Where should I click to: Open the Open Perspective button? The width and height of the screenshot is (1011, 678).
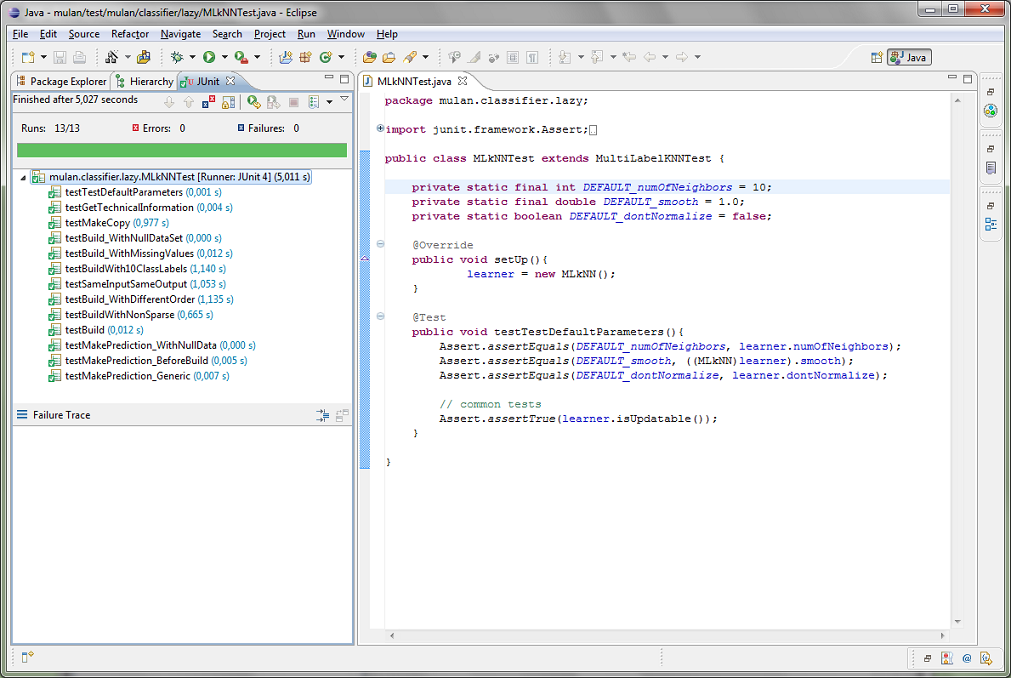point(876,58)
